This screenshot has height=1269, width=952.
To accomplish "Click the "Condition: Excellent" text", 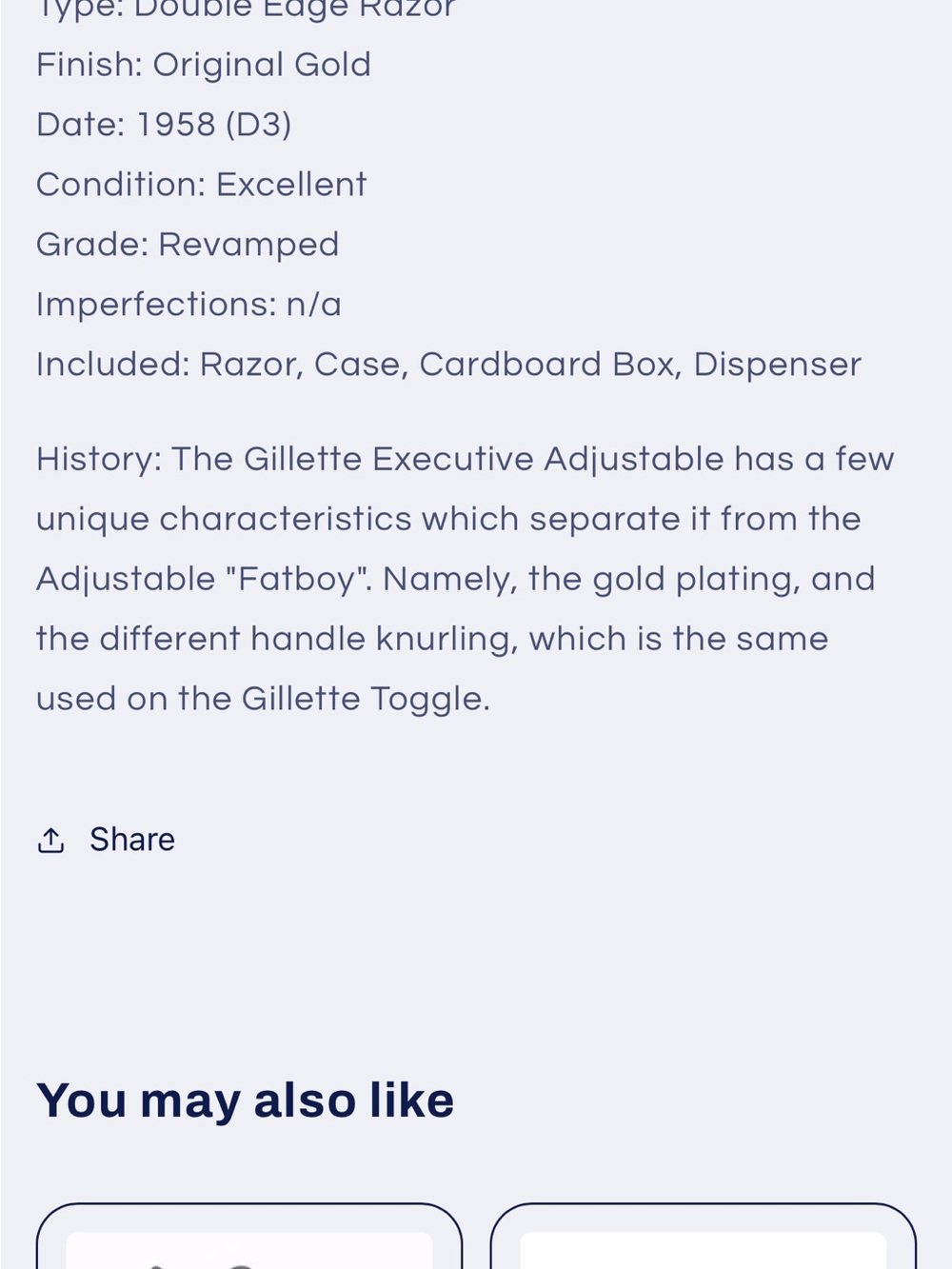I will (201, 185).
